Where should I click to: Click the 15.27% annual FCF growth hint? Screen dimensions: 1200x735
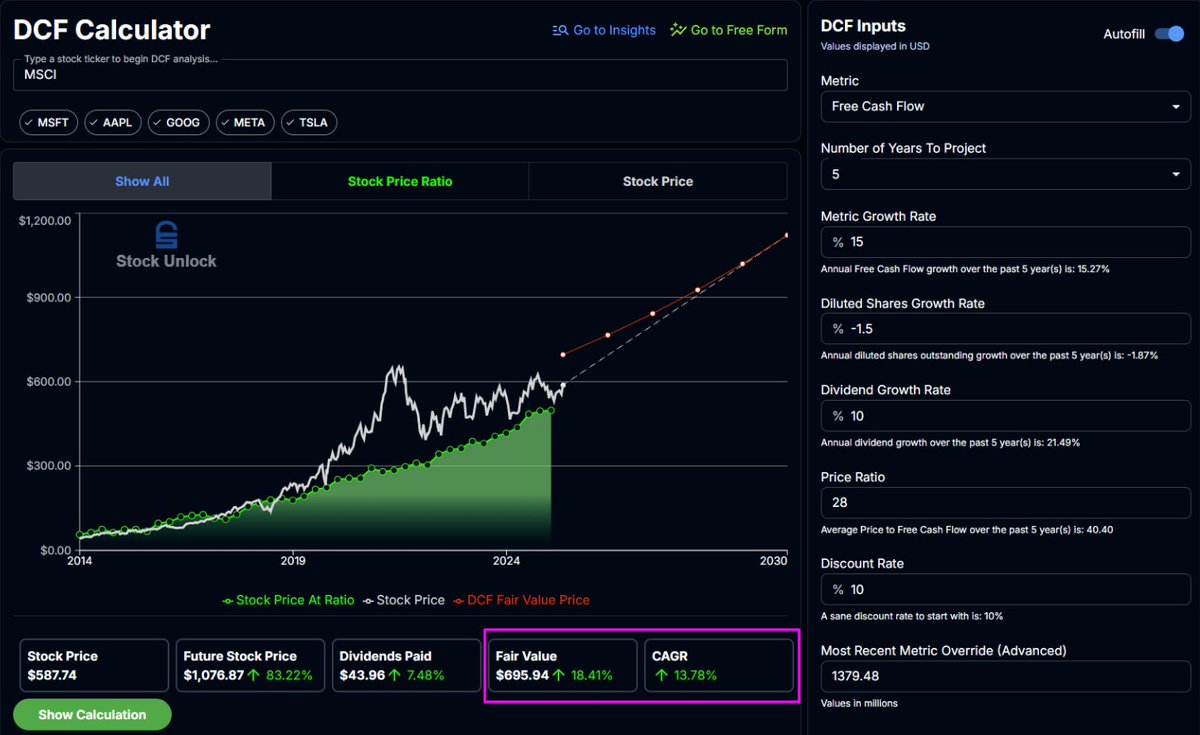tap(965, 269)
